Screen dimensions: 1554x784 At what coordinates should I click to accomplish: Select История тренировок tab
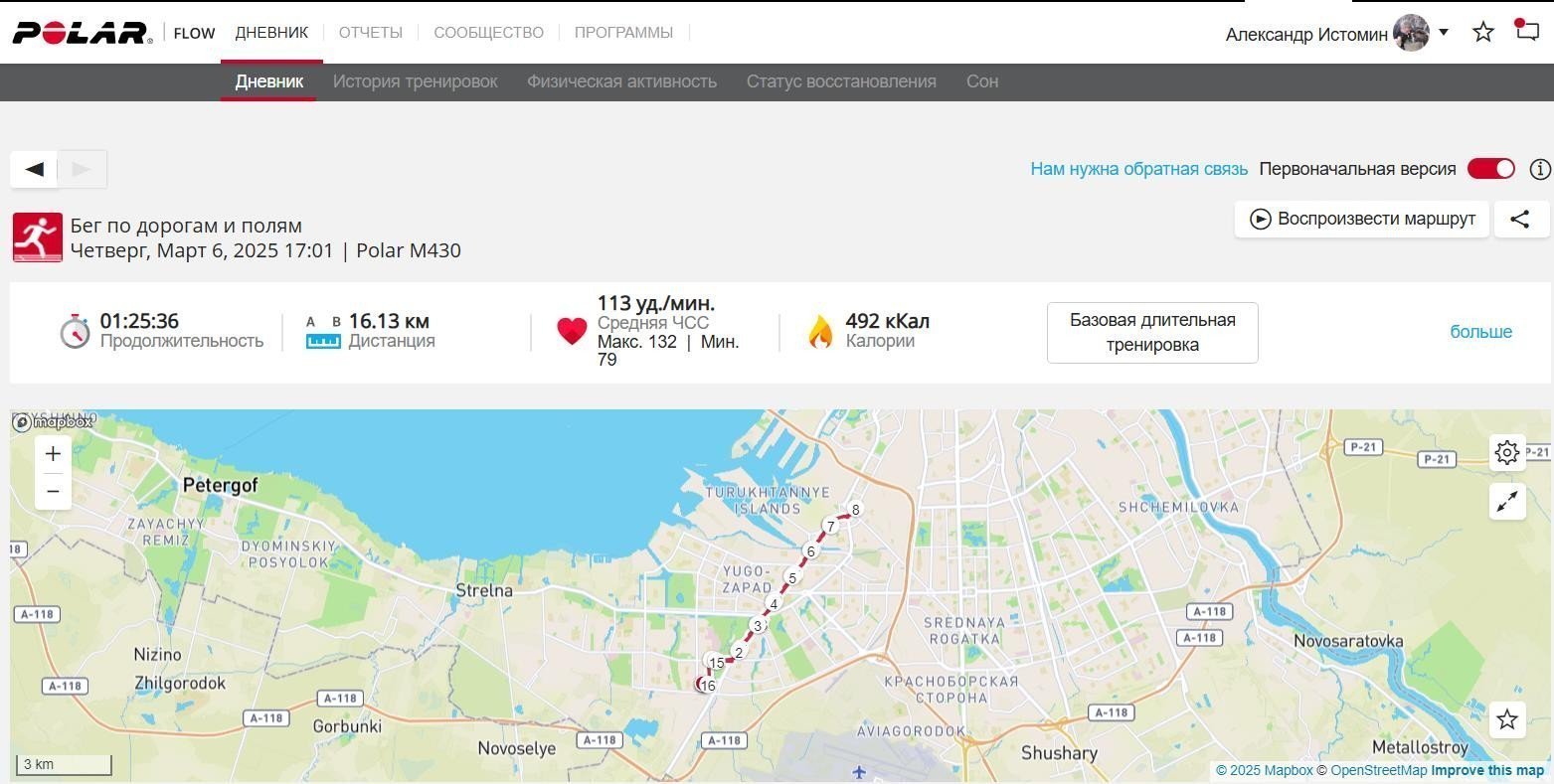(x=415, y=81)
